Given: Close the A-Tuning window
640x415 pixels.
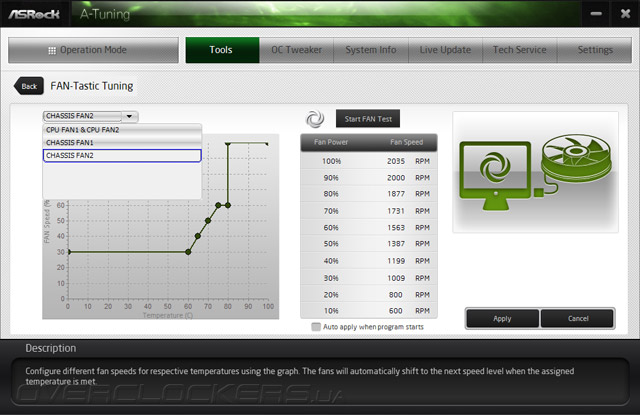Looking at the screenshot, I should (625, 14).
